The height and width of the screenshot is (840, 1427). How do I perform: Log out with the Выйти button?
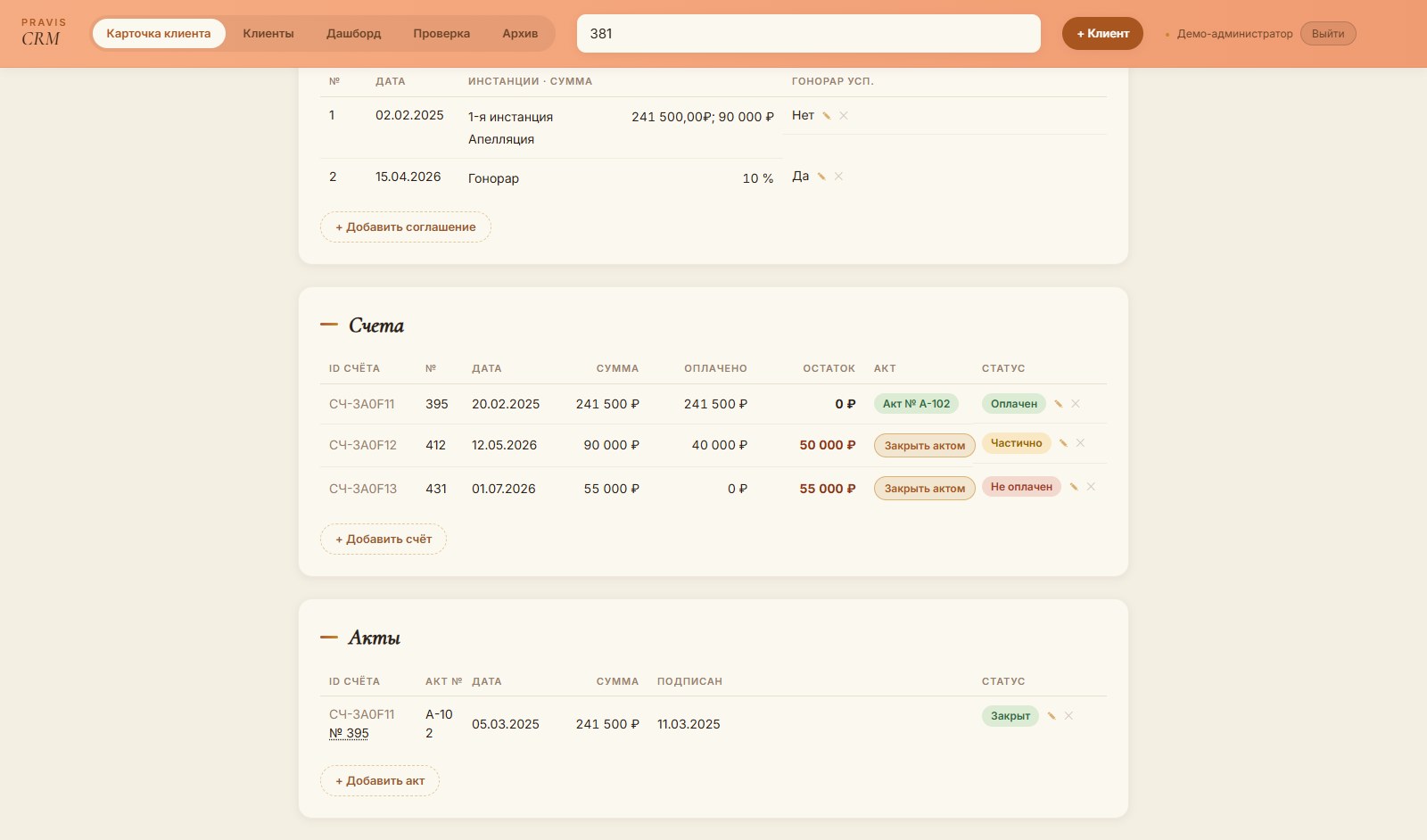pyautogui.click(x=1328, y=34)
